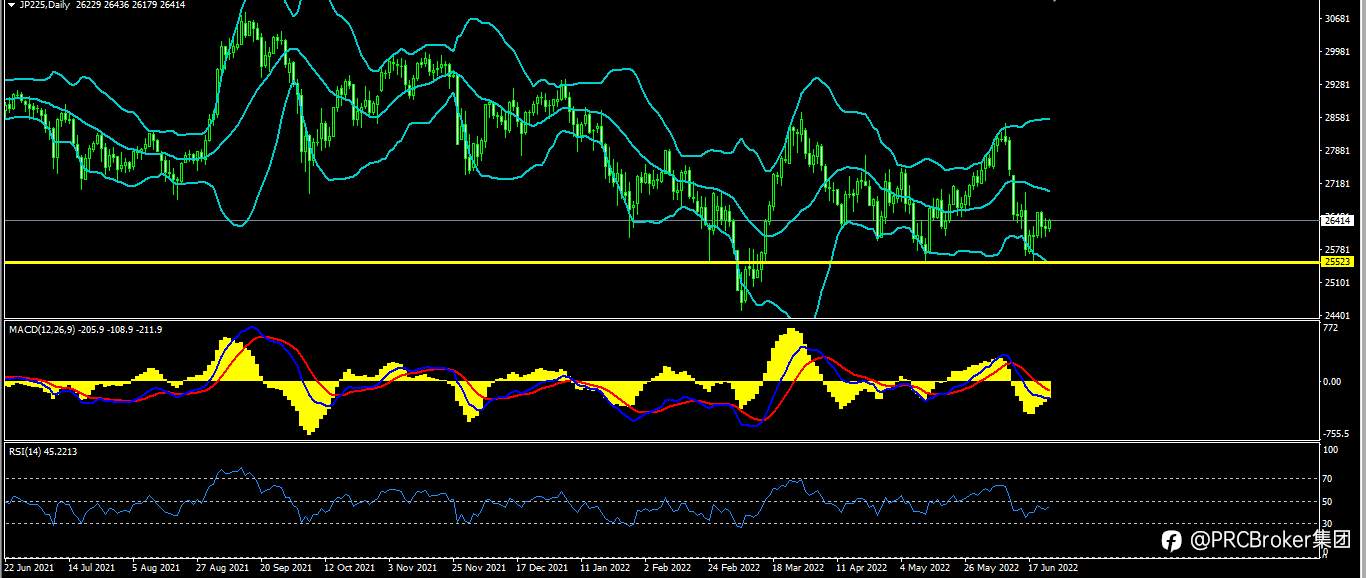This screenshot has height=578, width=1366.
Task: Select the yellow horizontal line at 25523
Action: (x=660, y=262)
